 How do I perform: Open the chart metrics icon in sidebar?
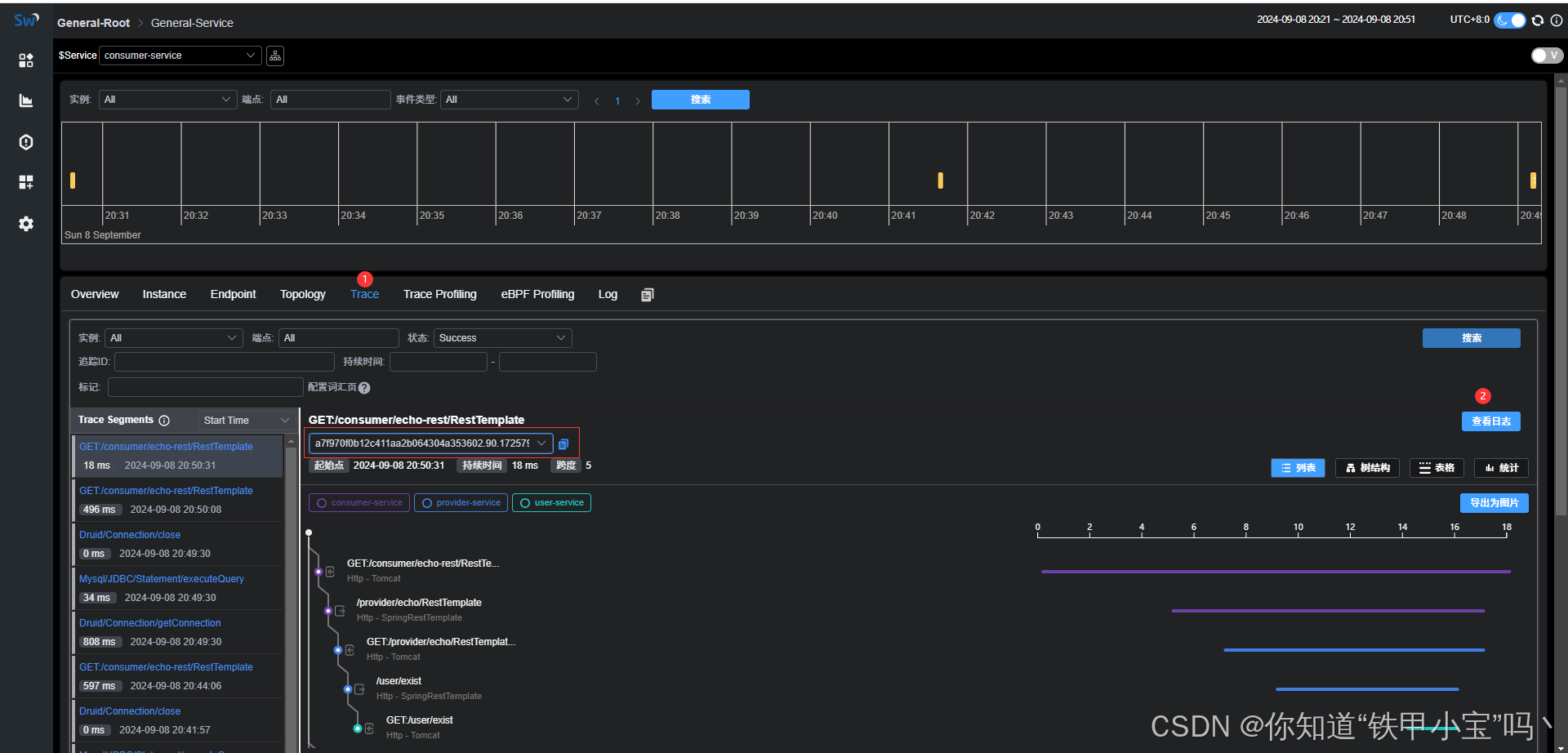click(x=26, y=100)
